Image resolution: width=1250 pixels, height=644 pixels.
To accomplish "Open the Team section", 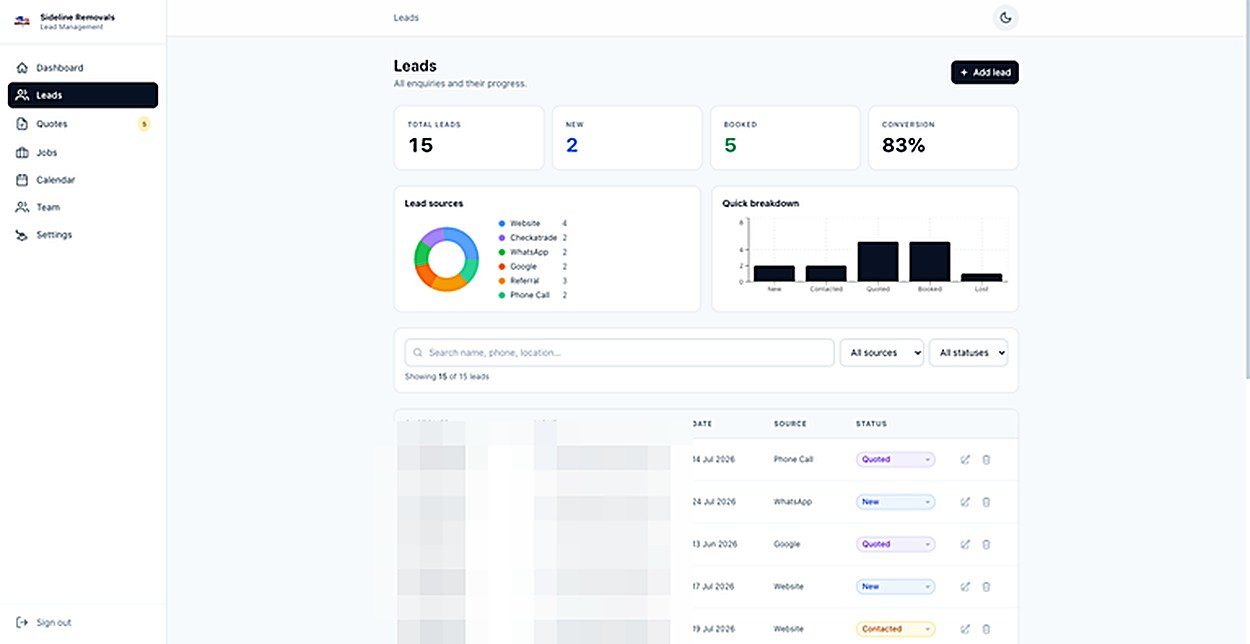I will pos(83,207).
